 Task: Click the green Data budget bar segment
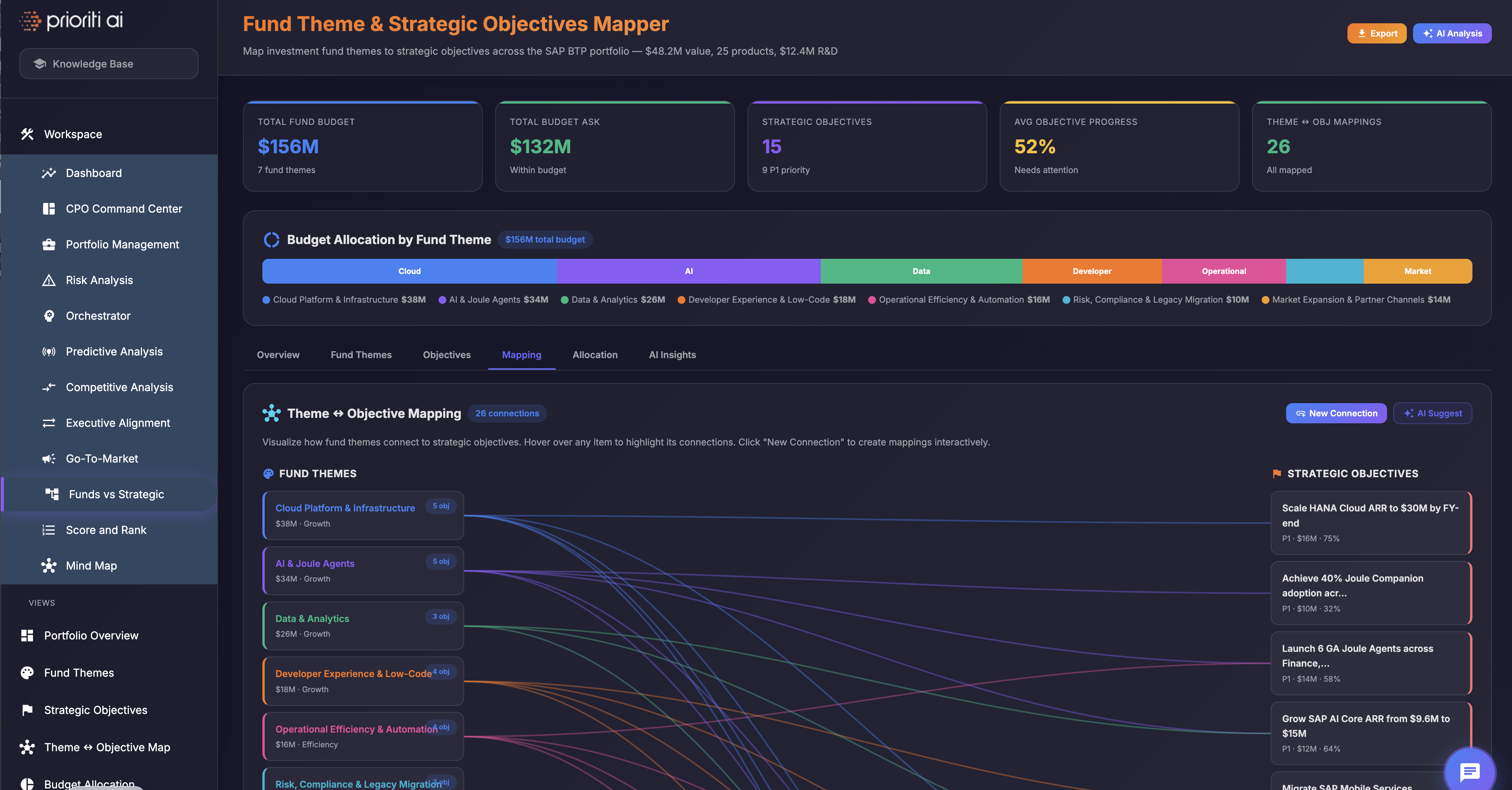coord(921,271)
